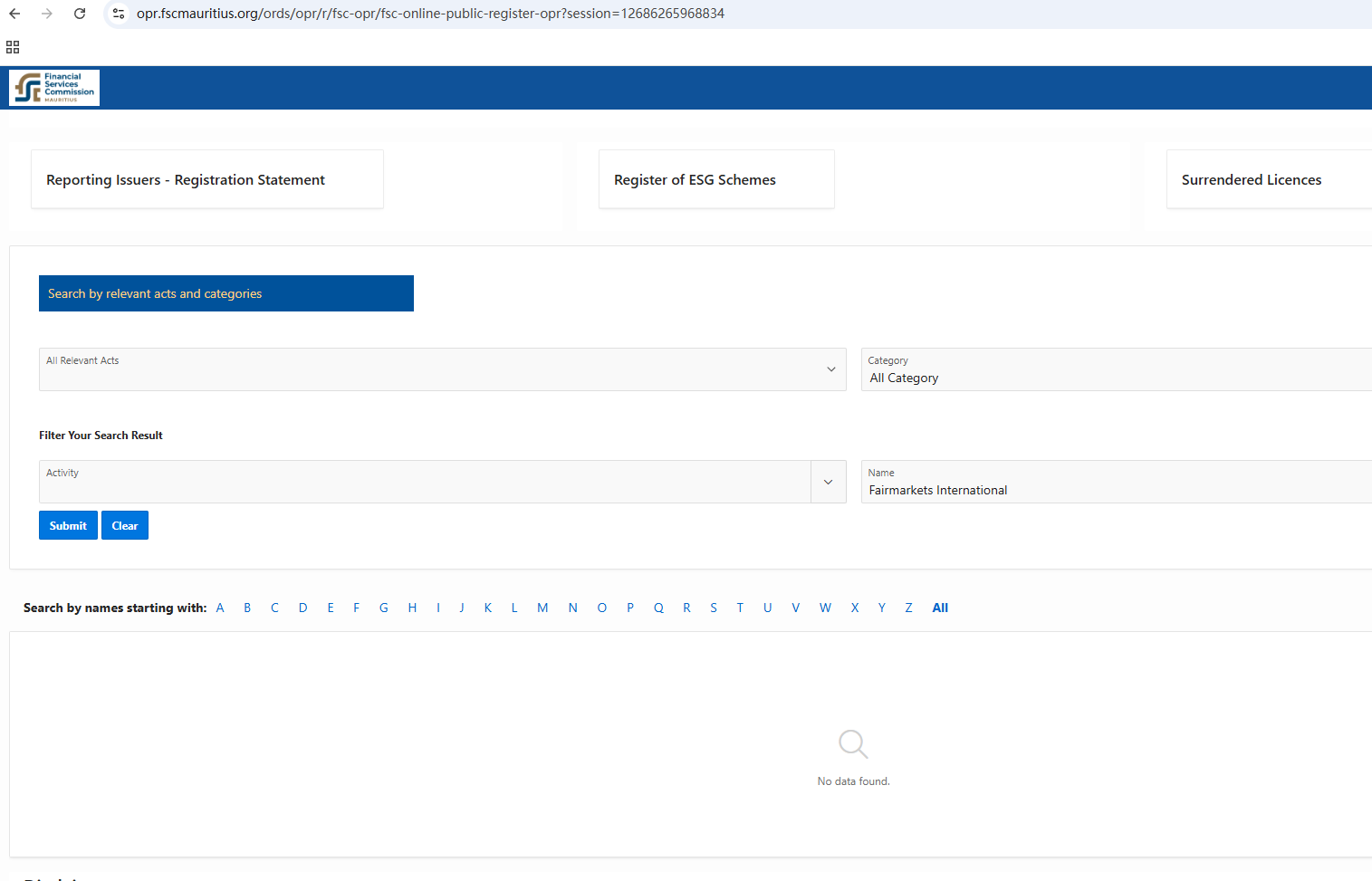Filter names starting with N
1372x881 pixels.
click(x=573, y=608)
